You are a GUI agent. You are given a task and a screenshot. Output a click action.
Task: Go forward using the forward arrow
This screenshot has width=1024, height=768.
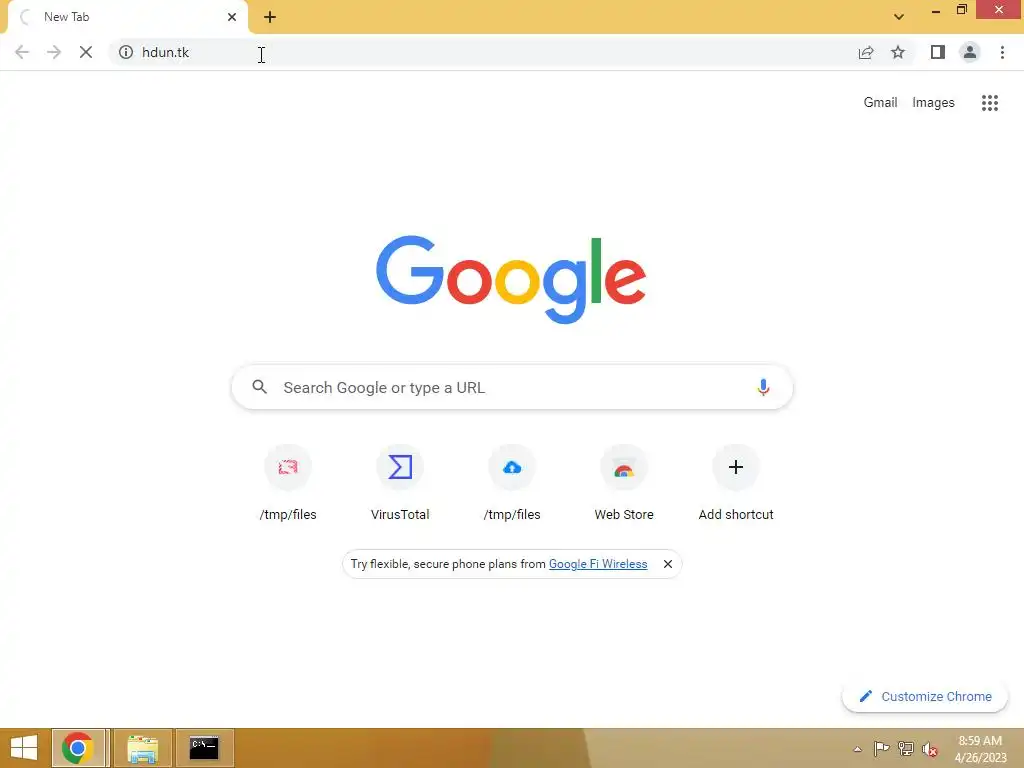(54, 52)
